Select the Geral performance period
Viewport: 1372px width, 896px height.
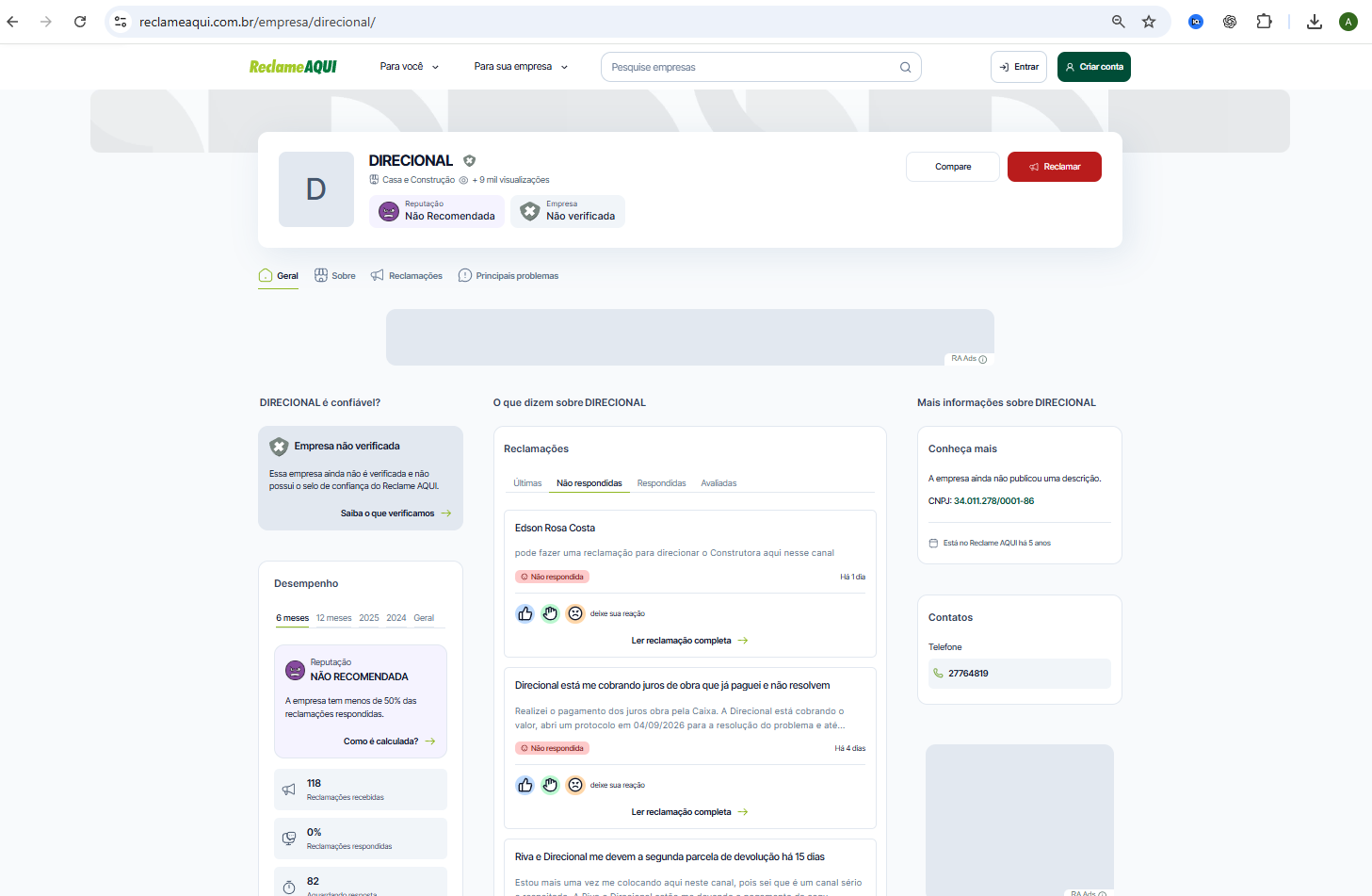424,618
